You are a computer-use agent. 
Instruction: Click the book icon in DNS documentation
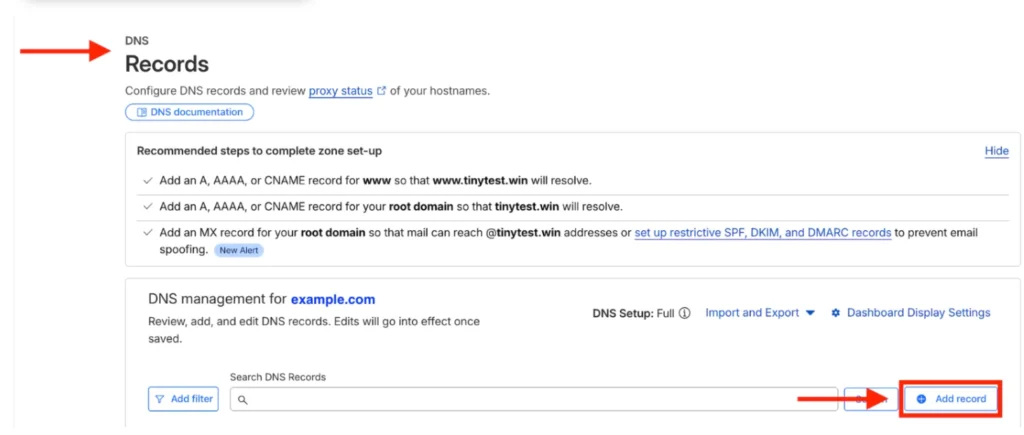pyautogui.click(x=142, y=112)
